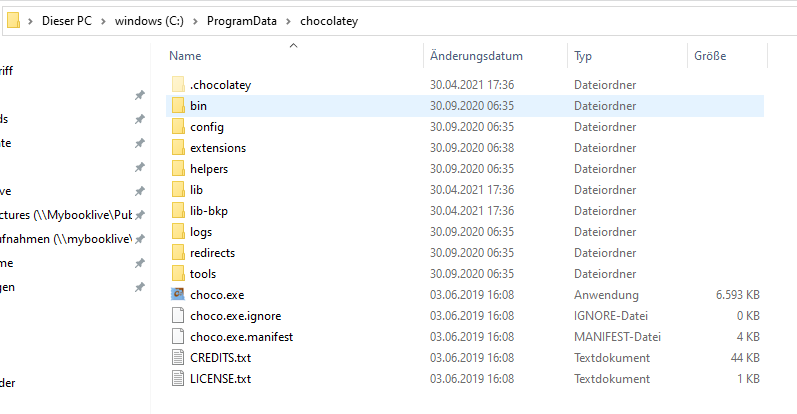Click pin icon beside Mybooklive Pictures entry
The width and height of the screenshot is (797, 414).
140,215
